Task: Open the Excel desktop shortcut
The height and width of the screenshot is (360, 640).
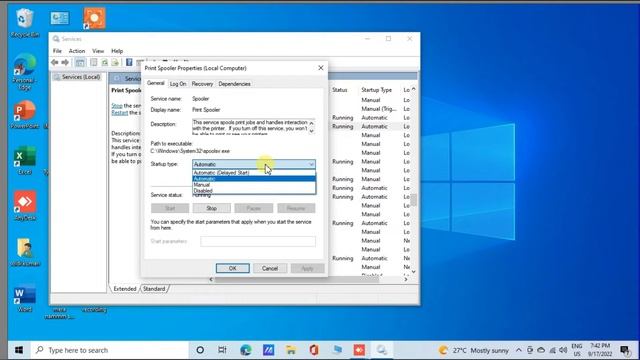Action: click(24, 160)
